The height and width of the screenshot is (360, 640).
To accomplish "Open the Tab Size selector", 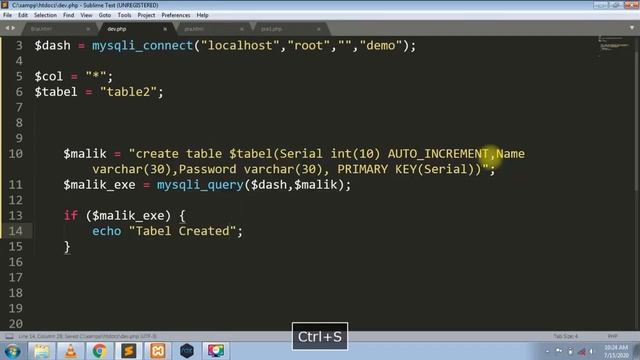I will click(566, 336).
